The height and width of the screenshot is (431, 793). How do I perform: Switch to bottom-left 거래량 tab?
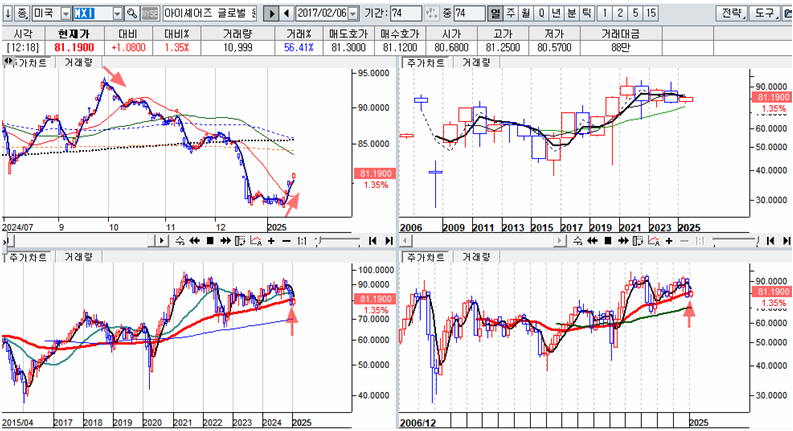pyautogui.click(x=78, y=257)
